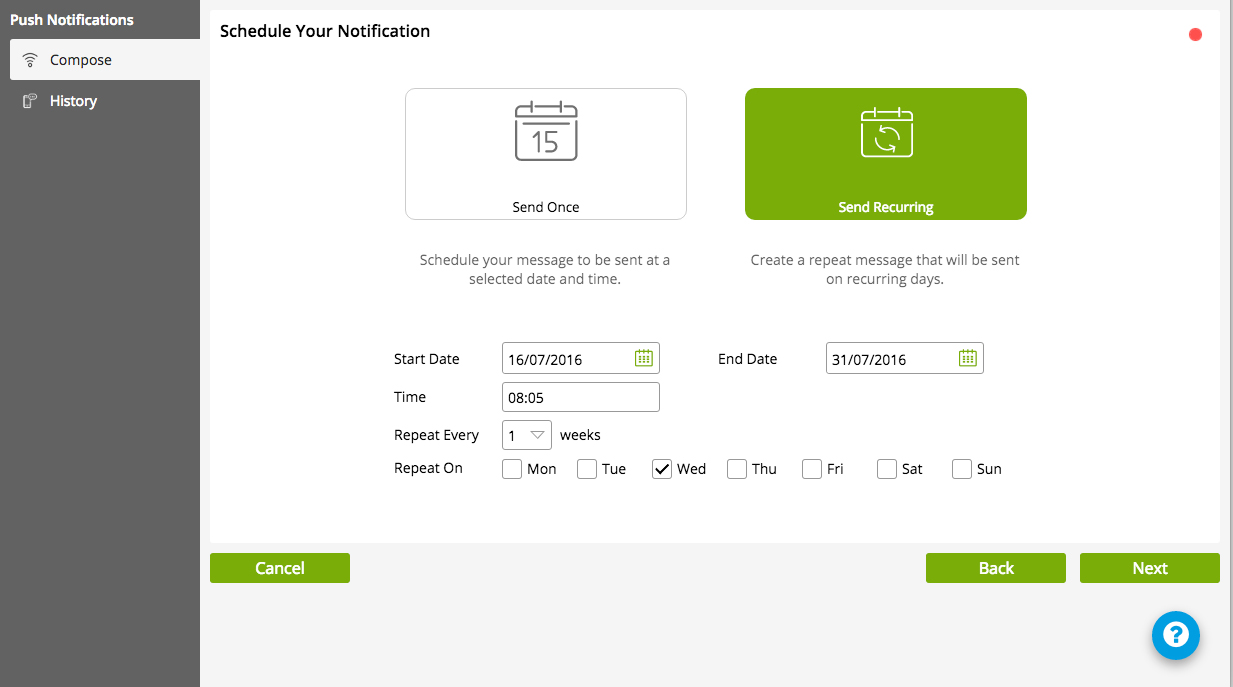Go Back to the previous step

[x=996, y=568]
